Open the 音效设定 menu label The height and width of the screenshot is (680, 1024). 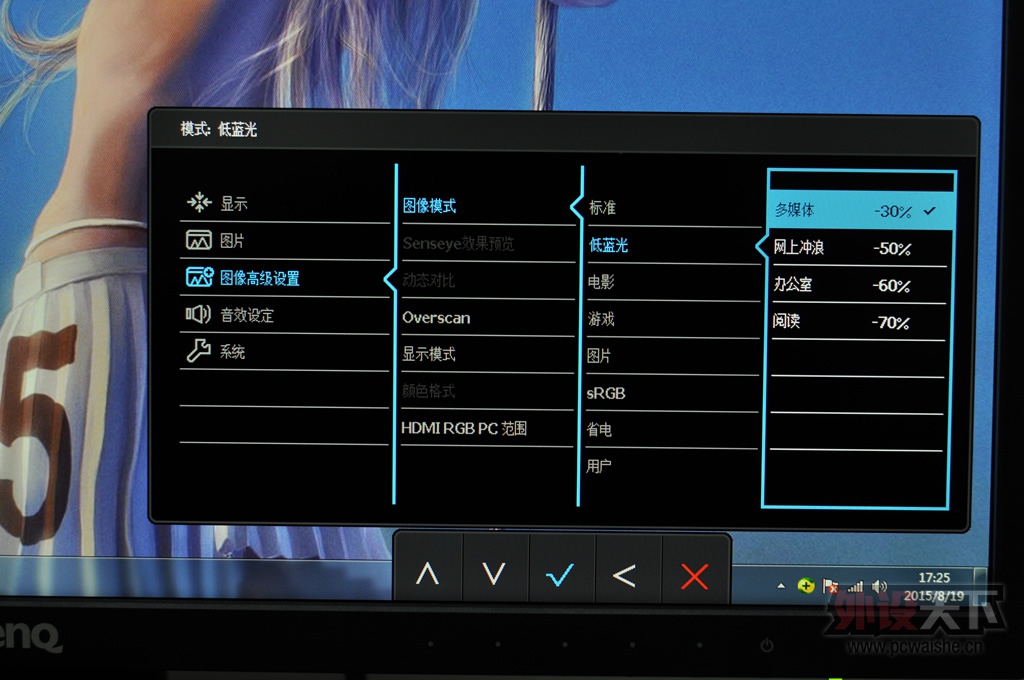point(247,316)
